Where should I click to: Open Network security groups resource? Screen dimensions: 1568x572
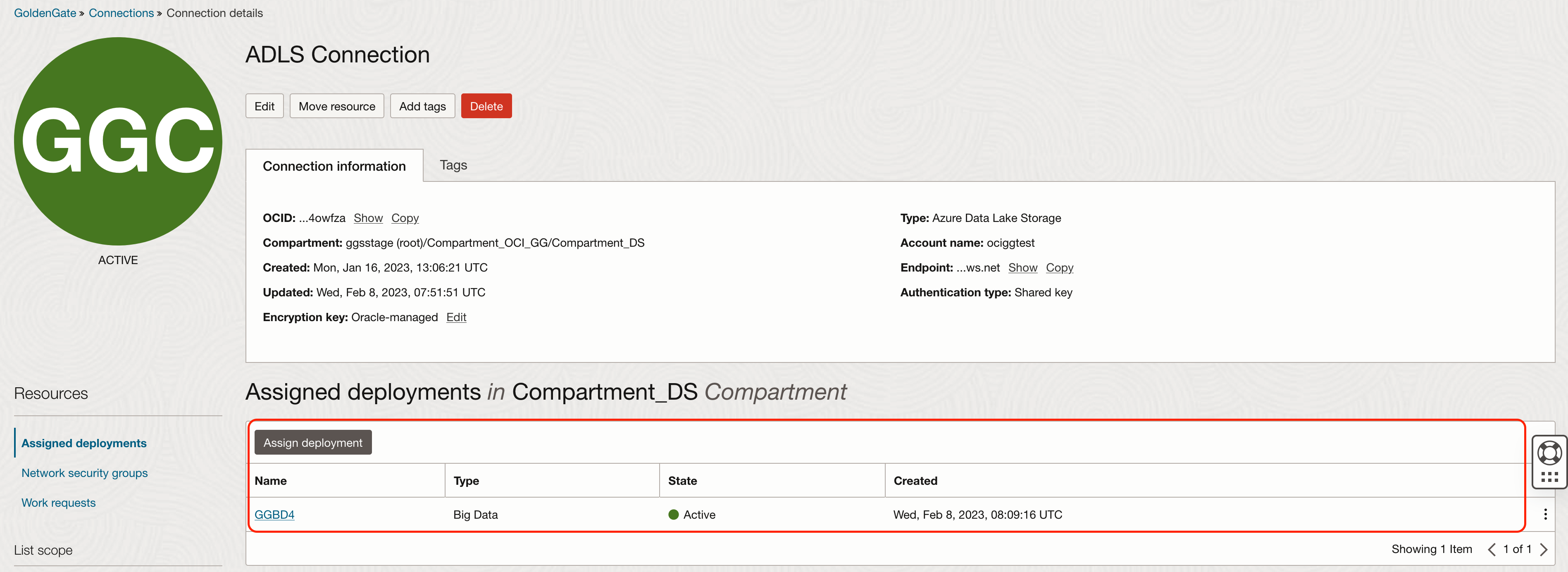point(84,473)
